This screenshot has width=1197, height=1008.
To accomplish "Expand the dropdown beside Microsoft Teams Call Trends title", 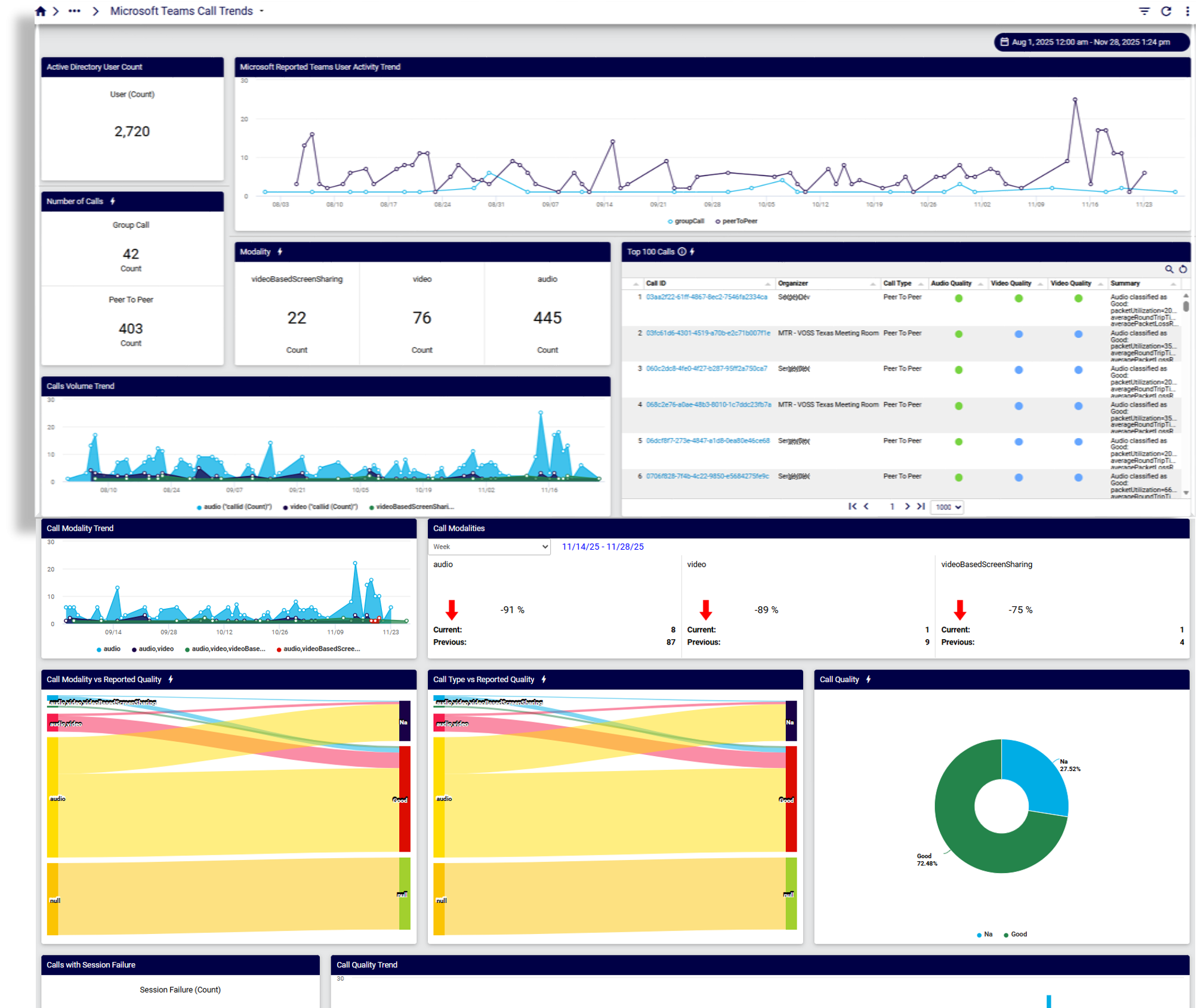I will pyautogui.click(x=261, y=11).
